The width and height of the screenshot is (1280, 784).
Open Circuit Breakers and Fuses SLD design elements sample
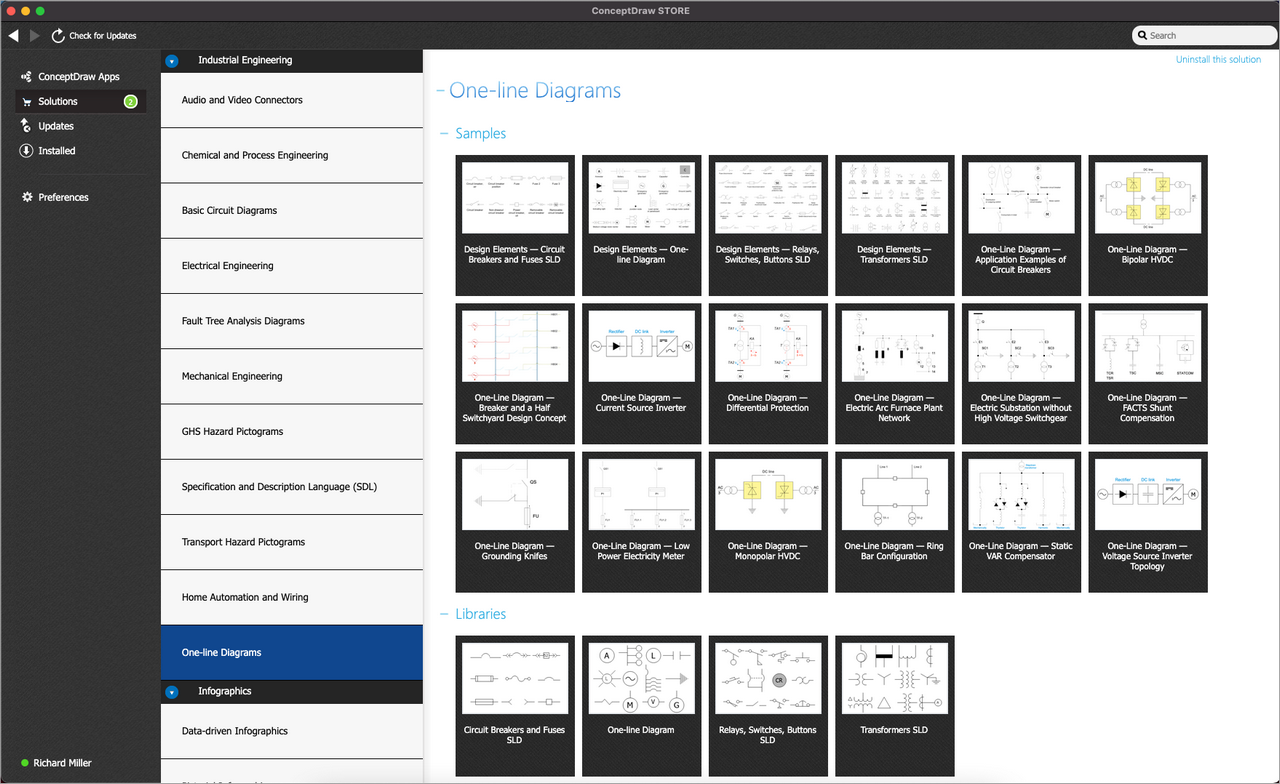(515, 225)
